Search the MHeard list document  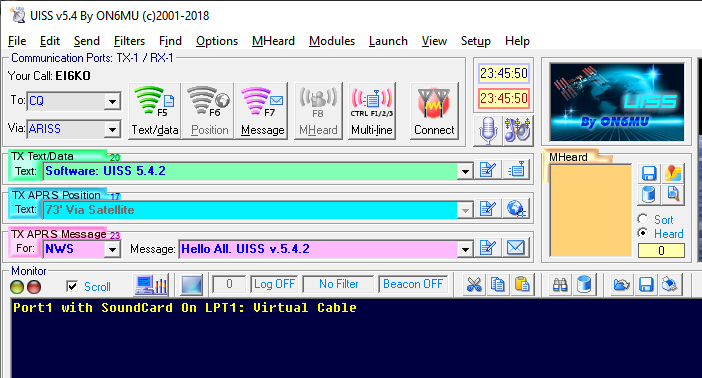(x=673, y=194)
